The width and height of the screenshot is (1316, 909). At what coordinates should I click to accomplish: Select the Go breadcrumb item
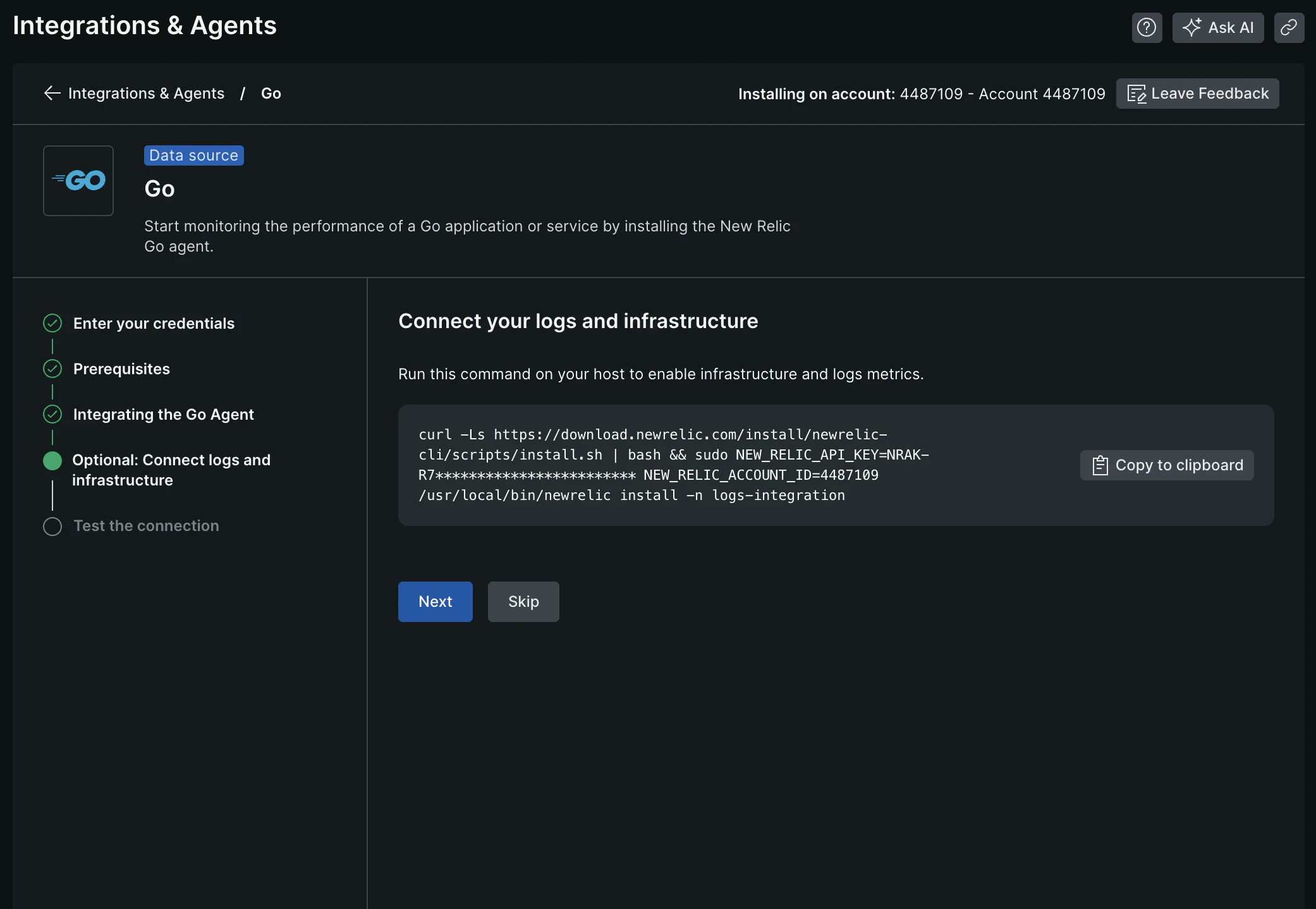tap(271, 94)
